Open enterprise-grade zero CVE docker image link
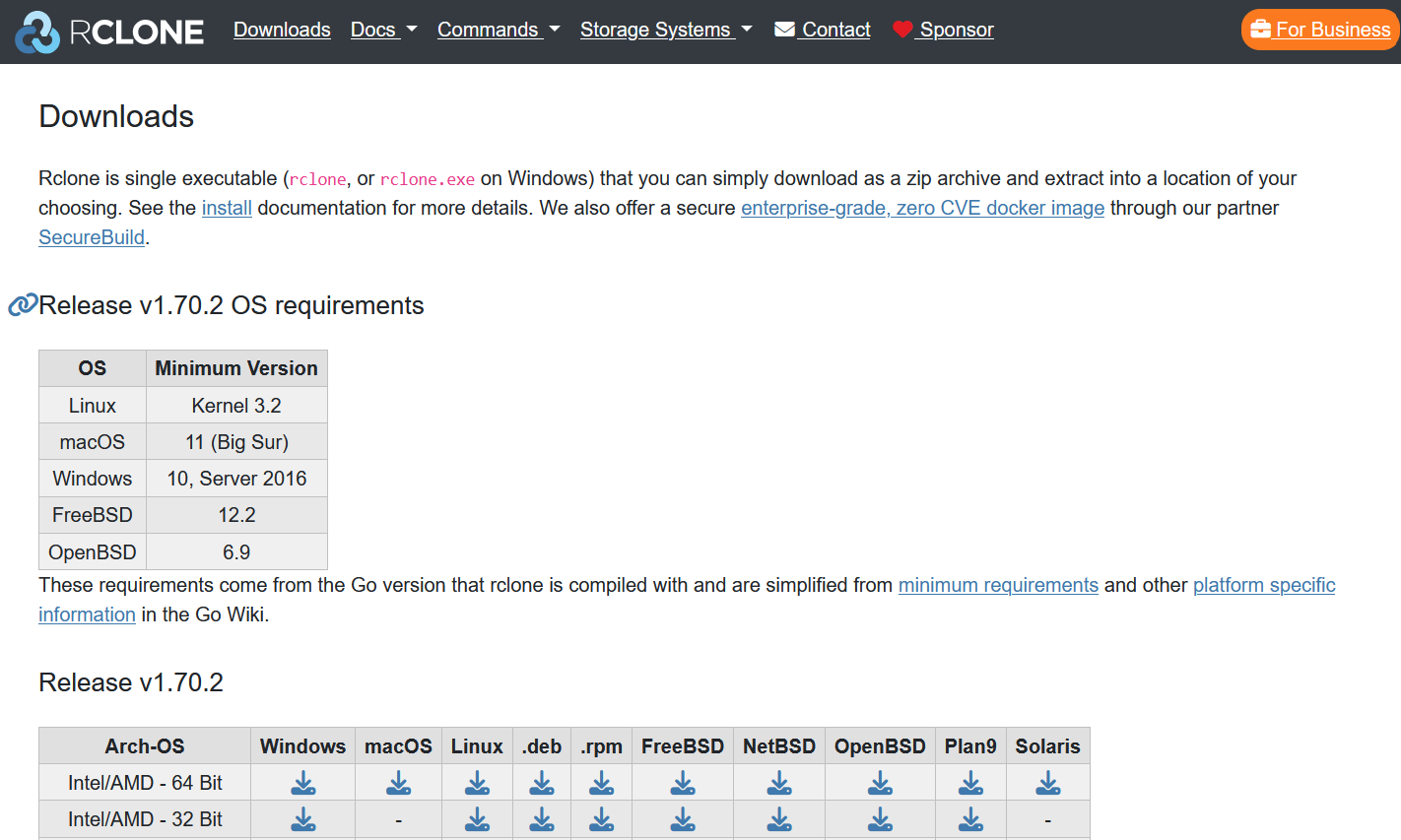The height and width of the screenshot is (840, 1401). coord(922,208)
